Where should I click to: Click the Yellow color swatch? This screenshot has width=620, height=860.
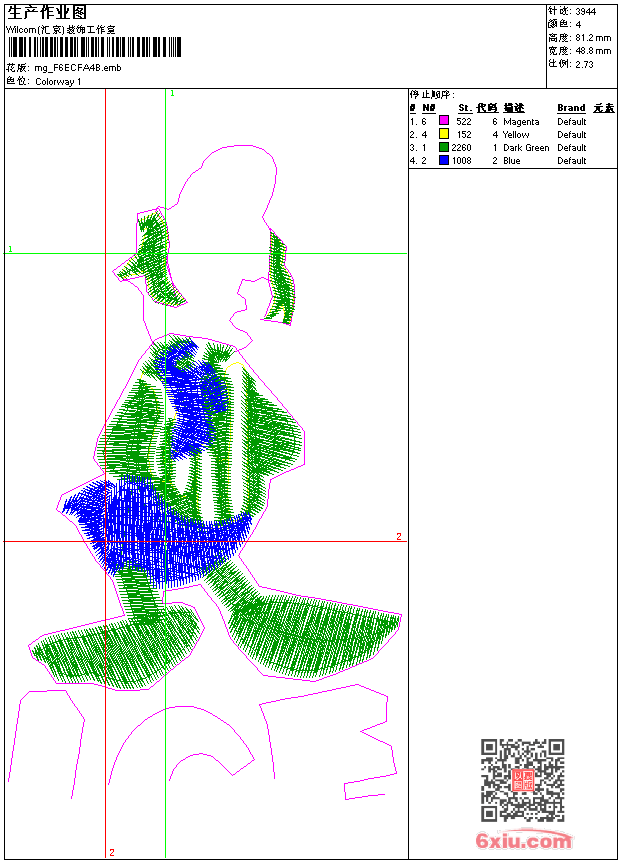[444, 134]
